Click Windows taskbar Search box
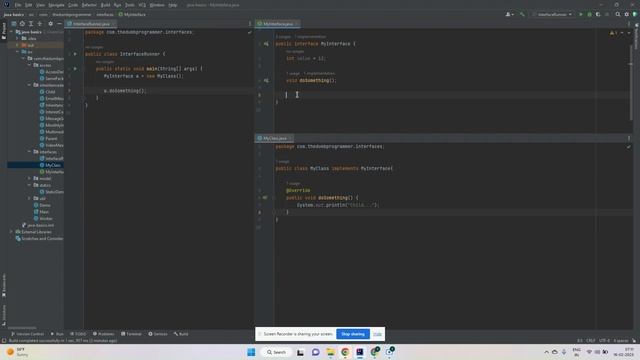This screenshot has width=640, height=360. pos(276,352)
